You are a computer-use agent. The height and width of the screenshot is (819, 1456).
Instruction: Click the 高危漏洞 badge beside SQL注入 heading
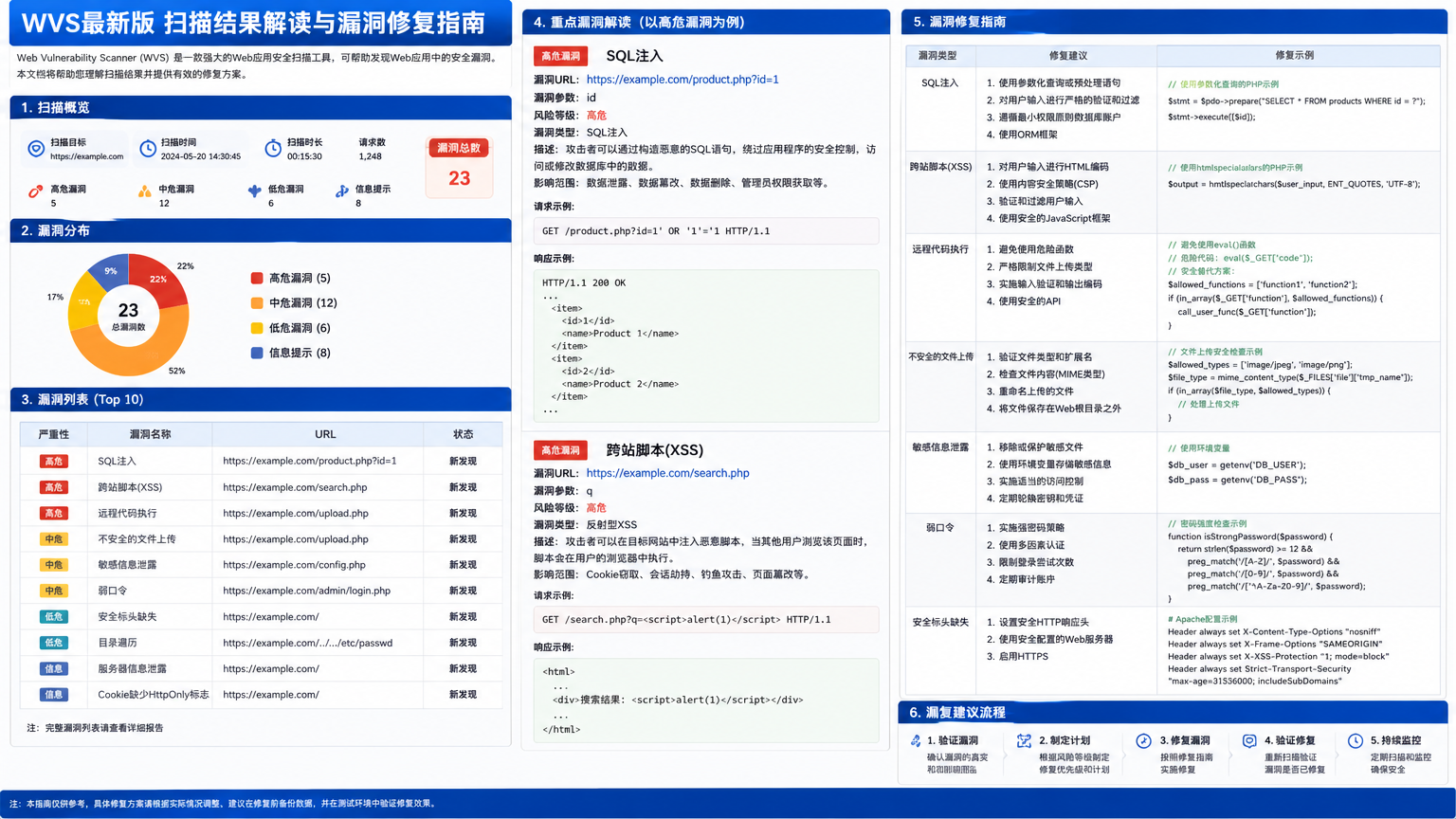tap(560, 56)
